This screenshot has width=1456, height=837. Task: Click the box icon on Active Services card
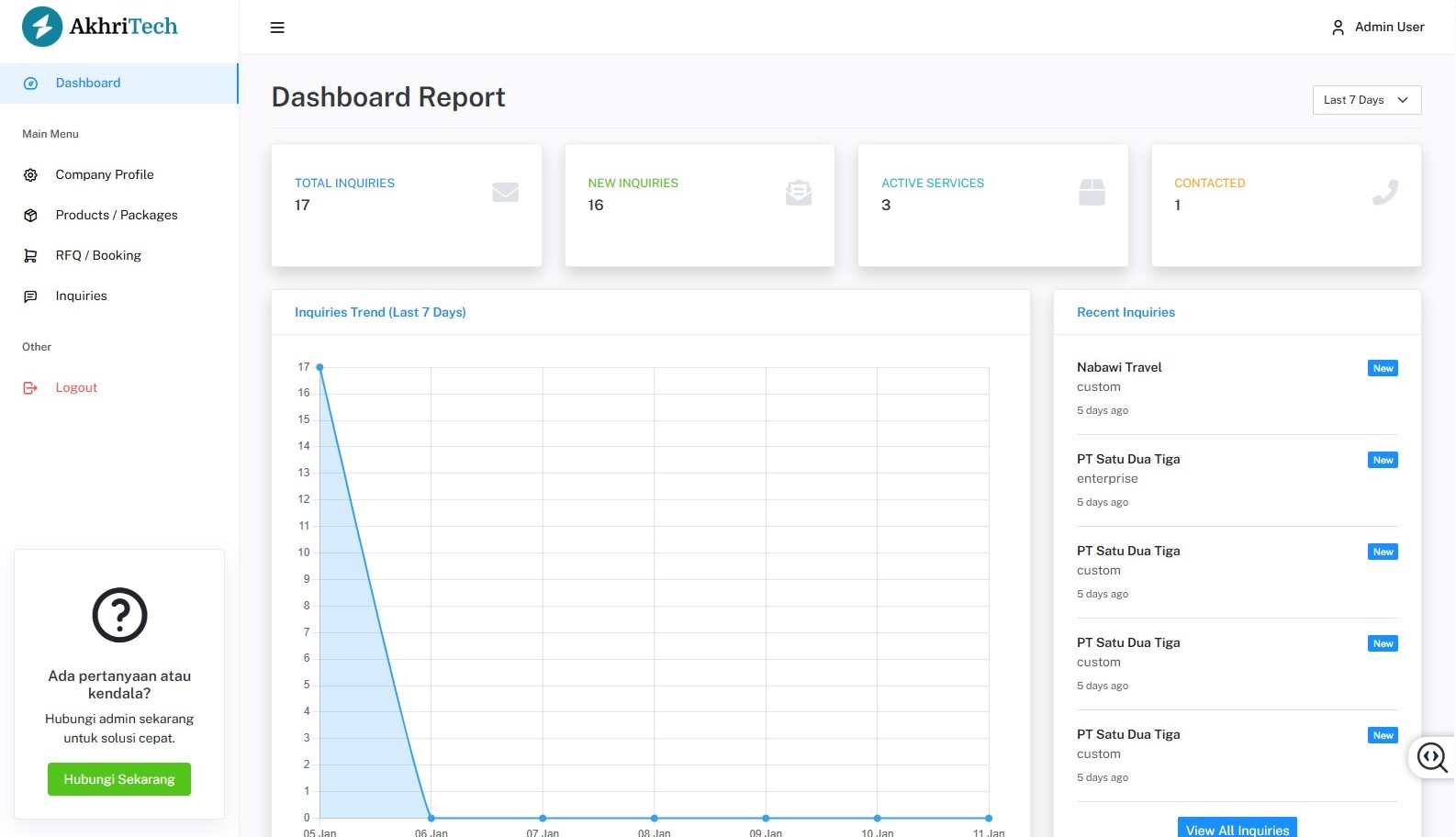pyautogui.click(x=1092, y=192)
